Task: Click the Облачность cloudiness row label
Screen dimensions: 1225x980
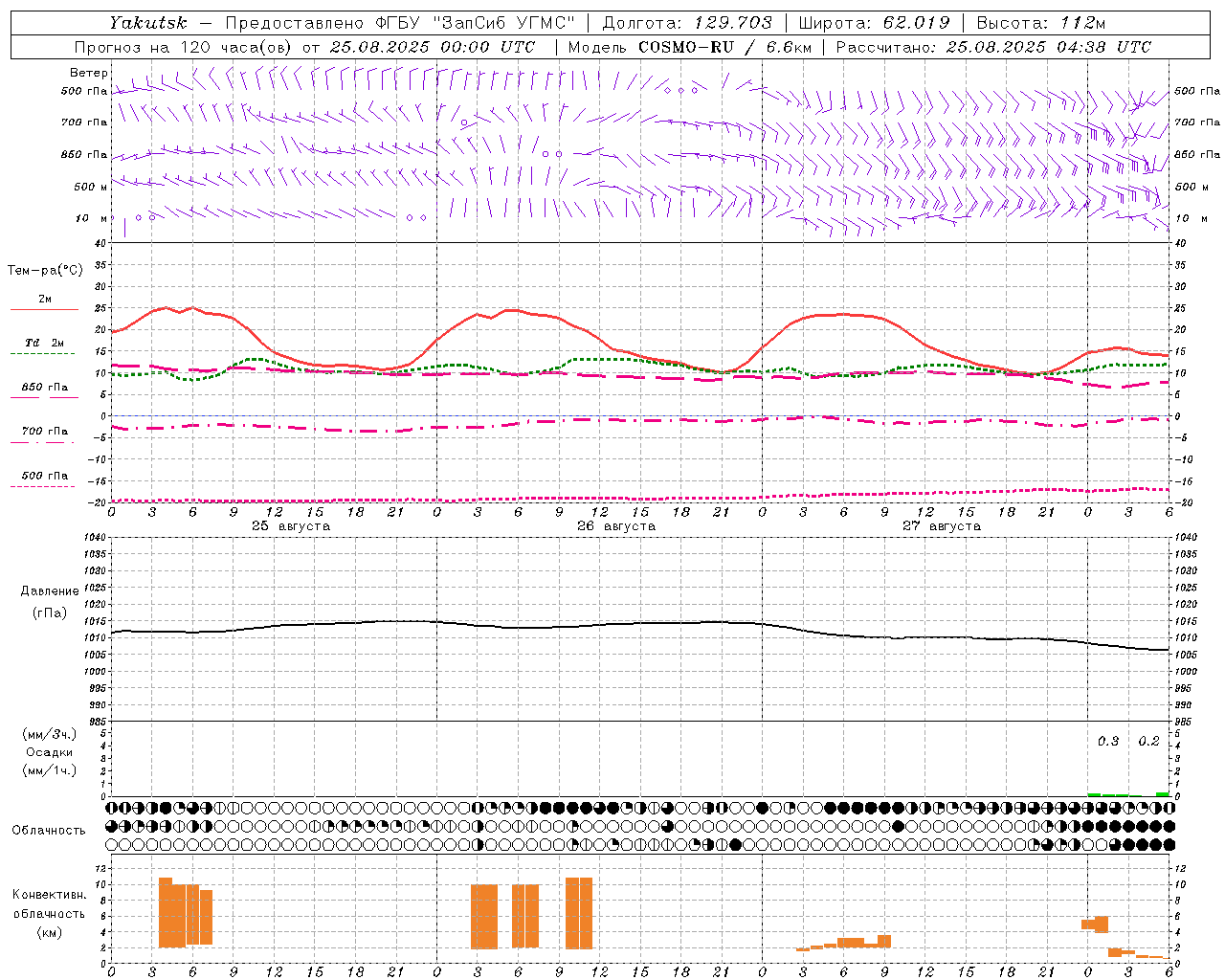Action: (49, 831)
